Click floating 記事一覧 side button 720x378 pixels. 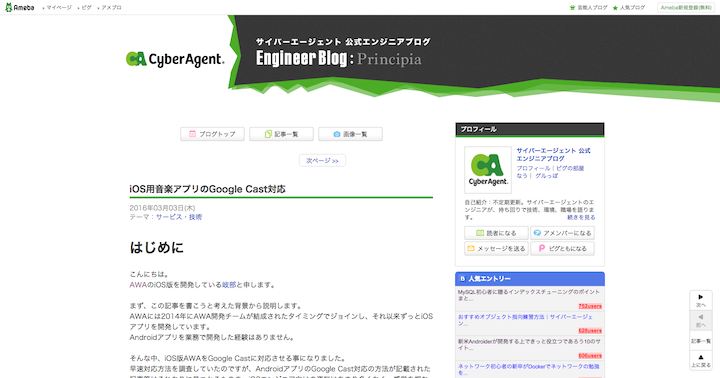click(701, 341)
